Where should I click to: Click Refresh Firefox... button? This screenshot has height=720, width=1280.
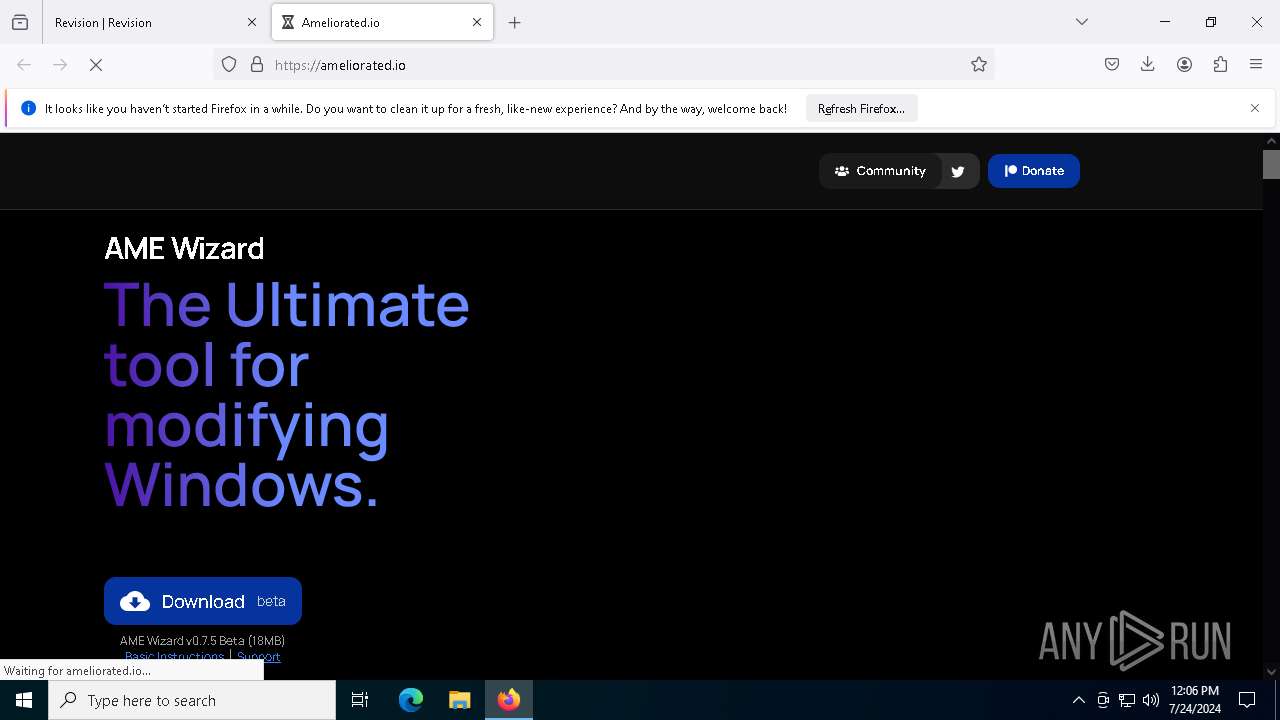click(861, 108)
